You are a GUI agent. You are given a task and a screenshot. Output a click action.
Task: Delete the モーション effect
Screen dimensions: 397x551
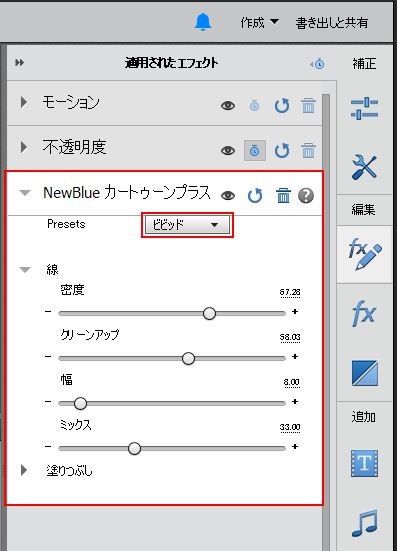point(308,105)
